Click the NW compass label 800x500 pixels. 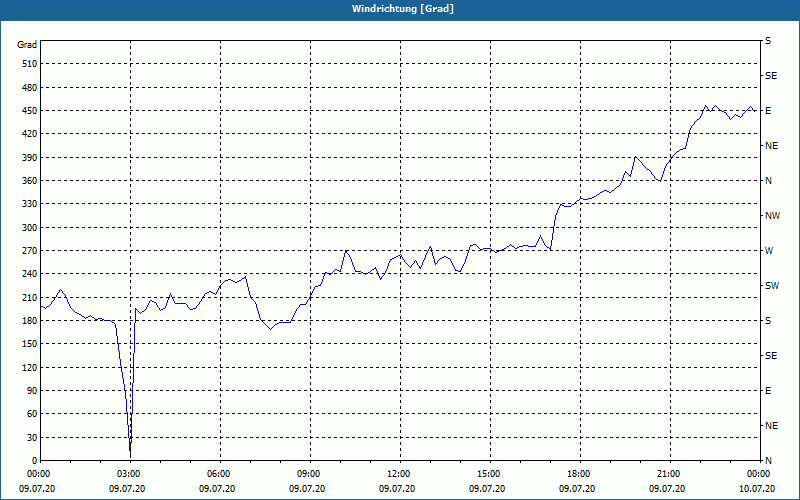point(772,216)
